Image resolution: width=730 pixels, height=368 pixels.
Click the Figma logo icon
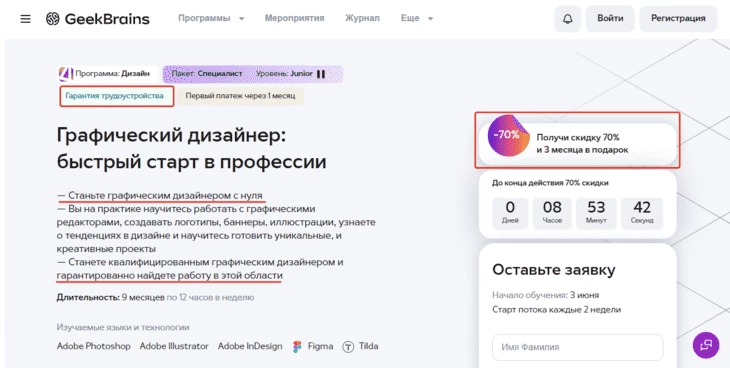[x=297, y=347]
